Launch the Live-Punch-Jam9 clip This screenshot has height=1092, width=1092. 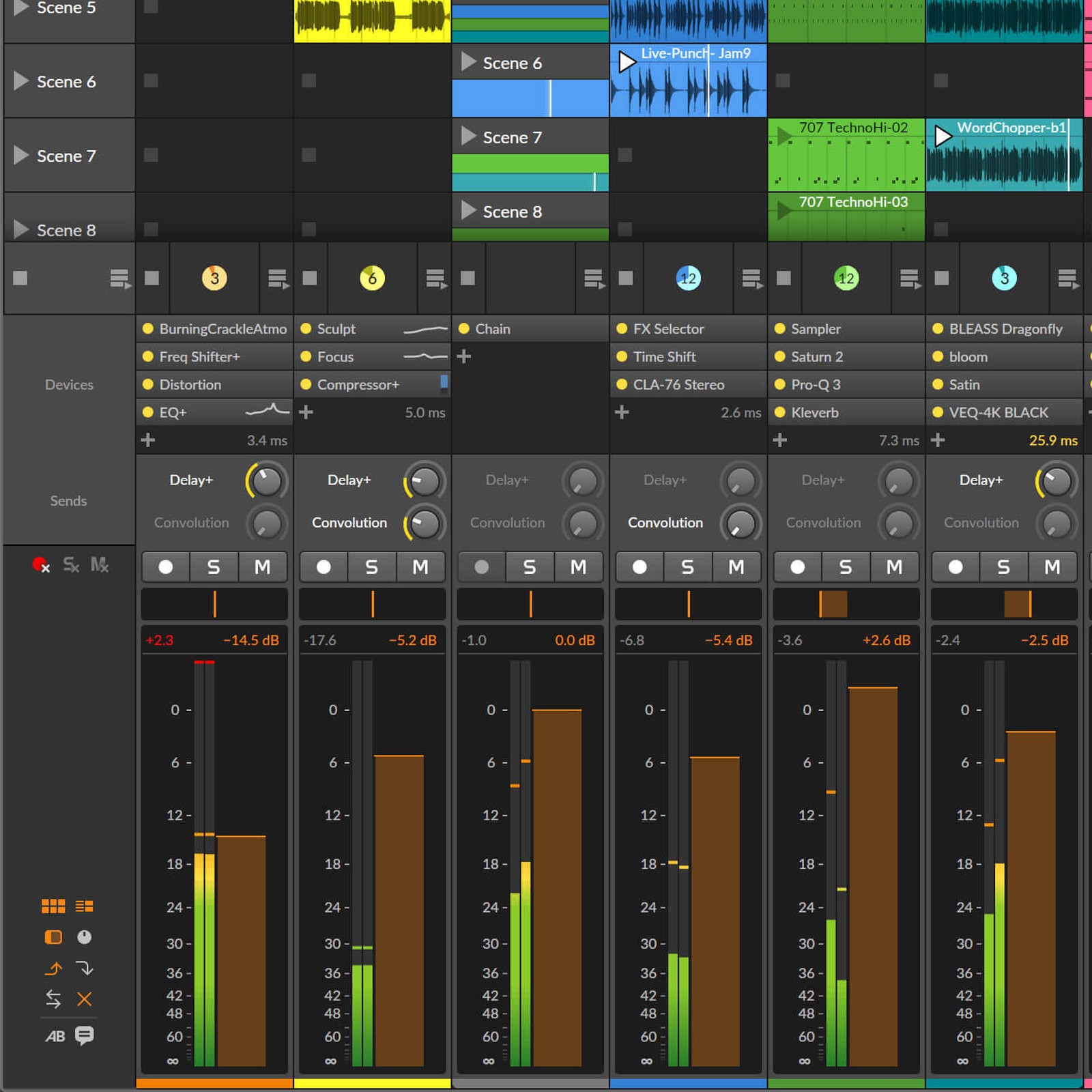(x=626, y=61)
